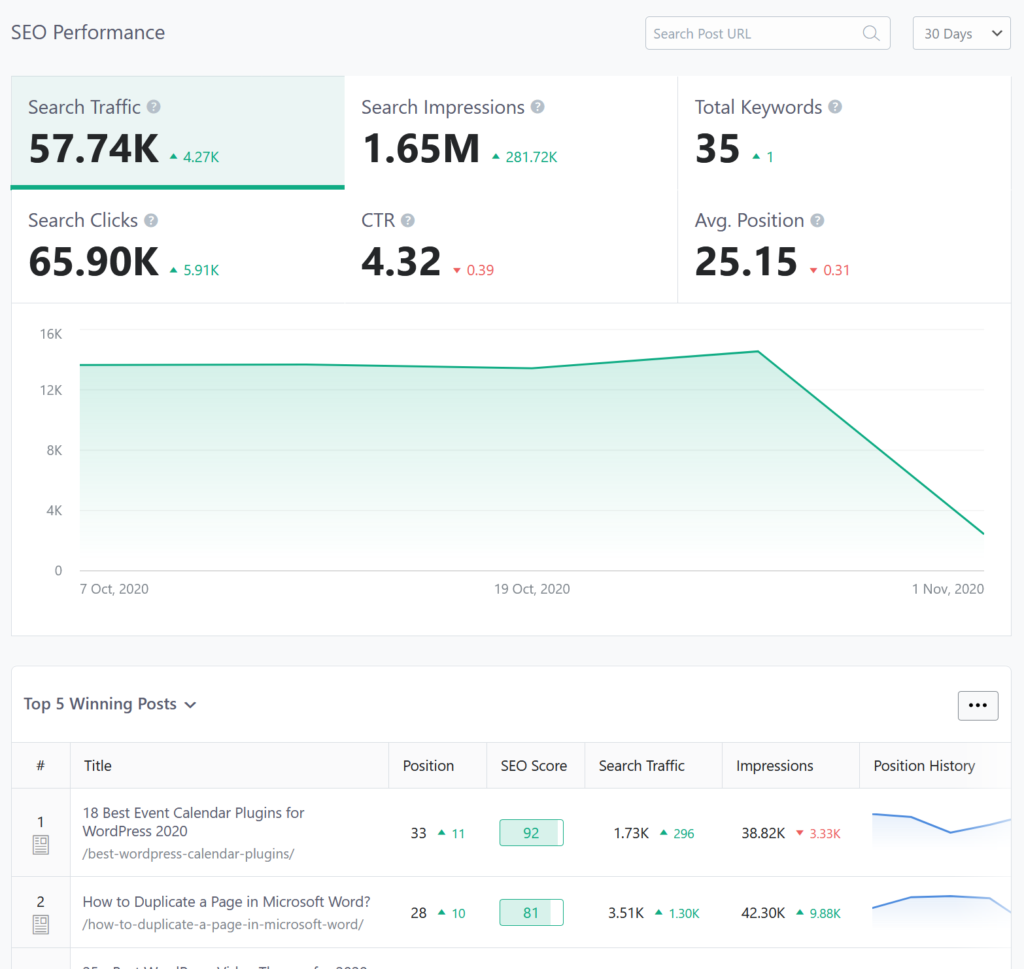Click the SEO score 92 bar
Viewport: 1024px width, 969px height.
pos(531,833)
